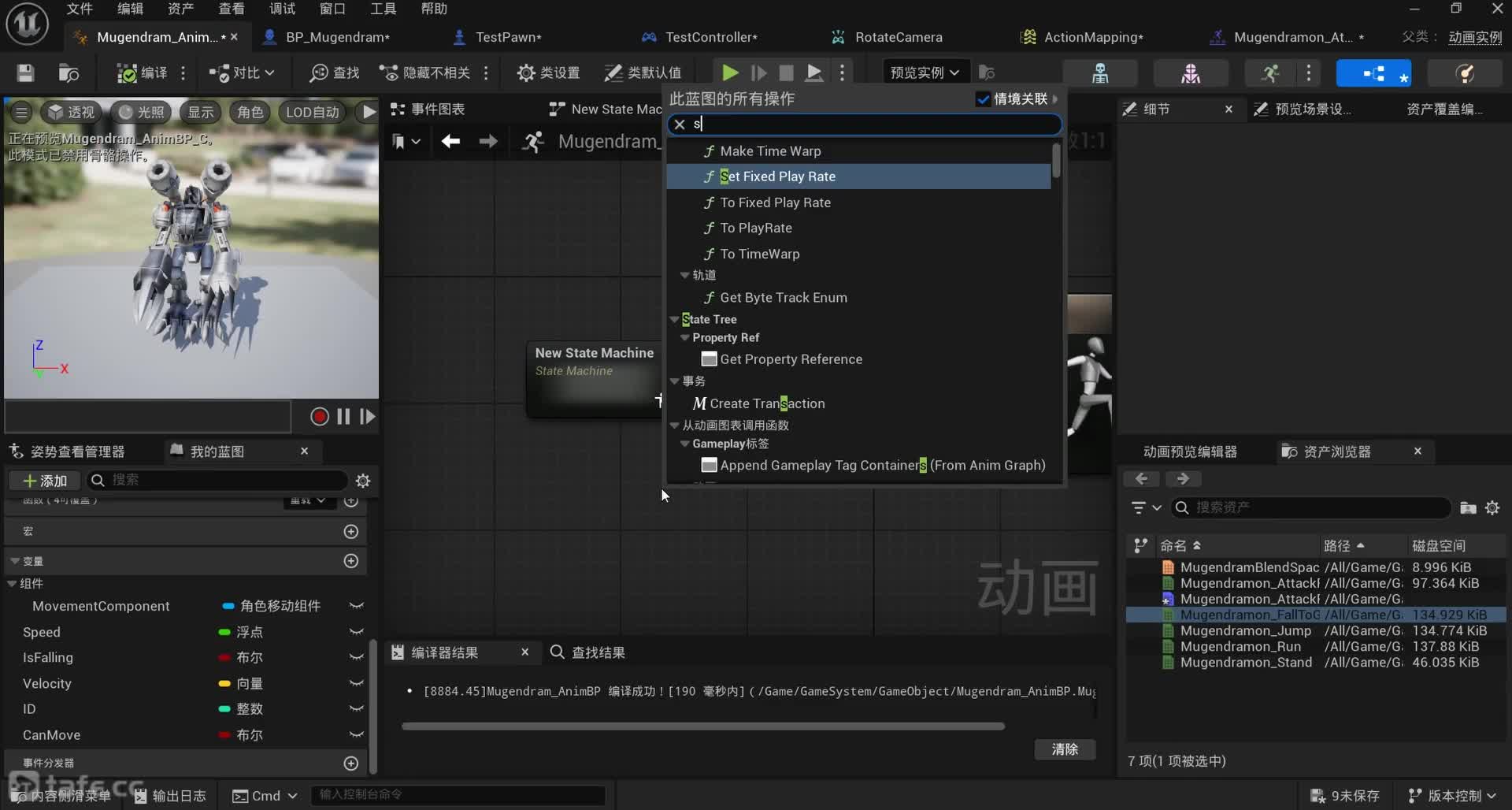Open Class Settings (类设置)

(548, 72)
